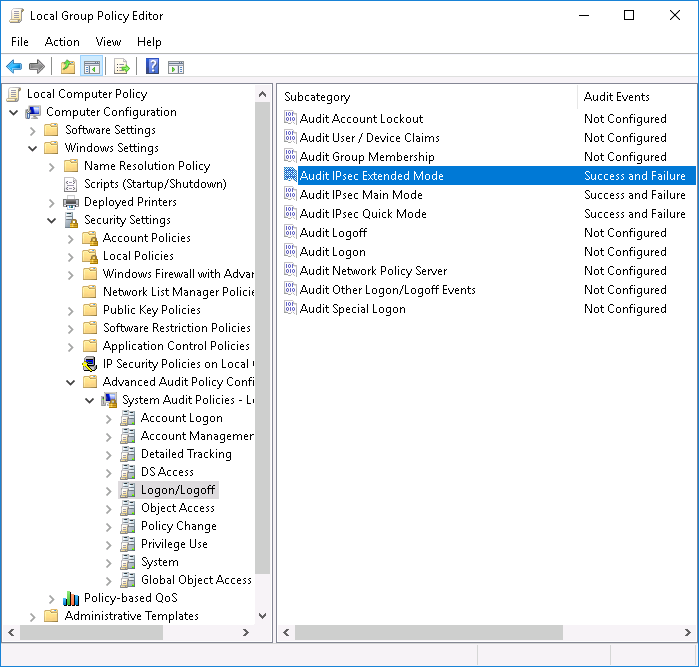Click the Computer Configuration icon

[33, 112]
